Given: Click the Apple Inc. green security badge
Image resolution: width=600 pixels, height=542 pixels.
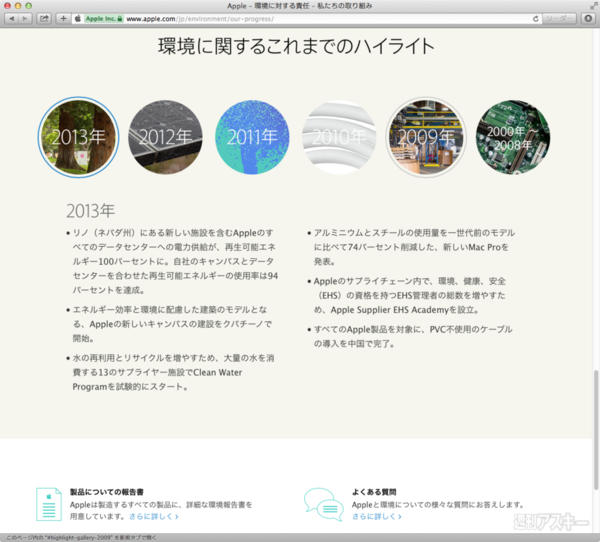Looking at the screenshot, I should click(x=104, y=18).
